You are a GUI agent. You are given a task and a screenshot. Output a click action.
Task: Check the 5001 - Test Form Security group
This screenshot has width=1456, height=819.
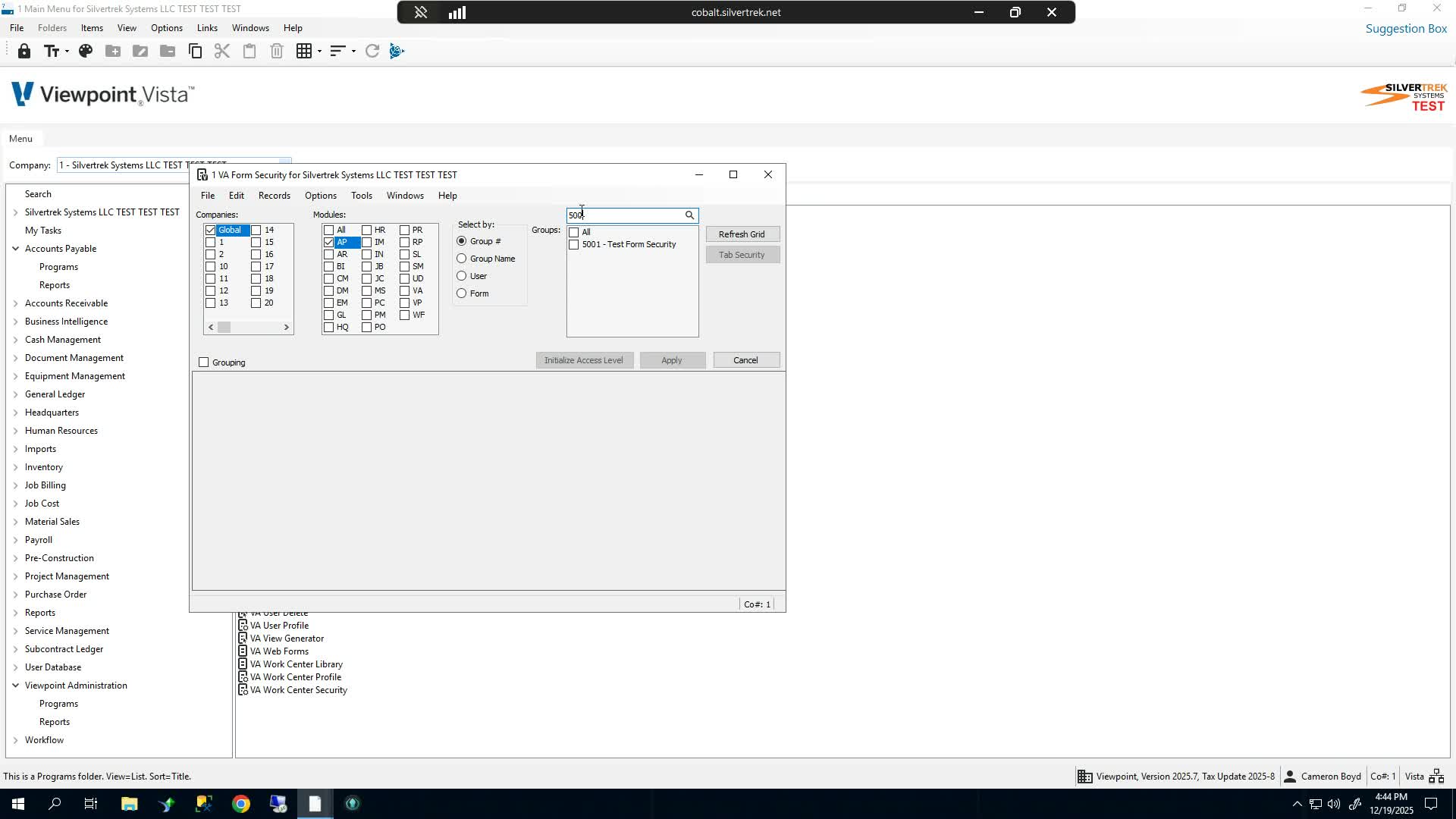[574, 244]
